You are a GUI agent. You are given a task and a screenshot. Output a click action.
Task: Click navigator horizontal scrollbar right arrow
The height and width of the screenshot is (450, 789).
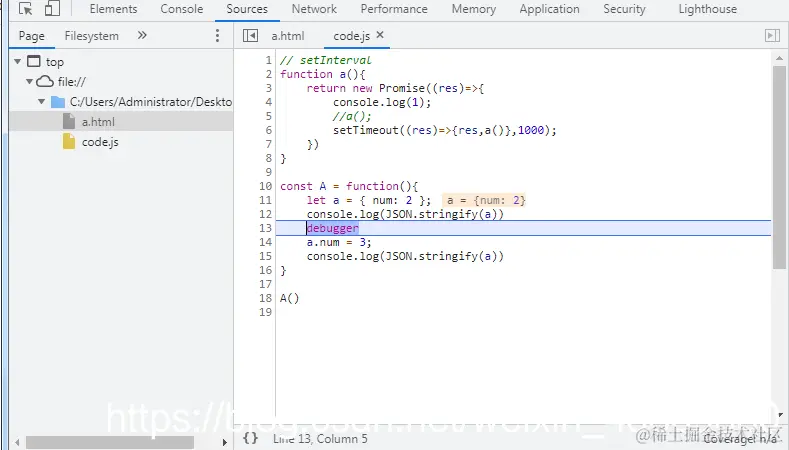[x=224, y=442]
